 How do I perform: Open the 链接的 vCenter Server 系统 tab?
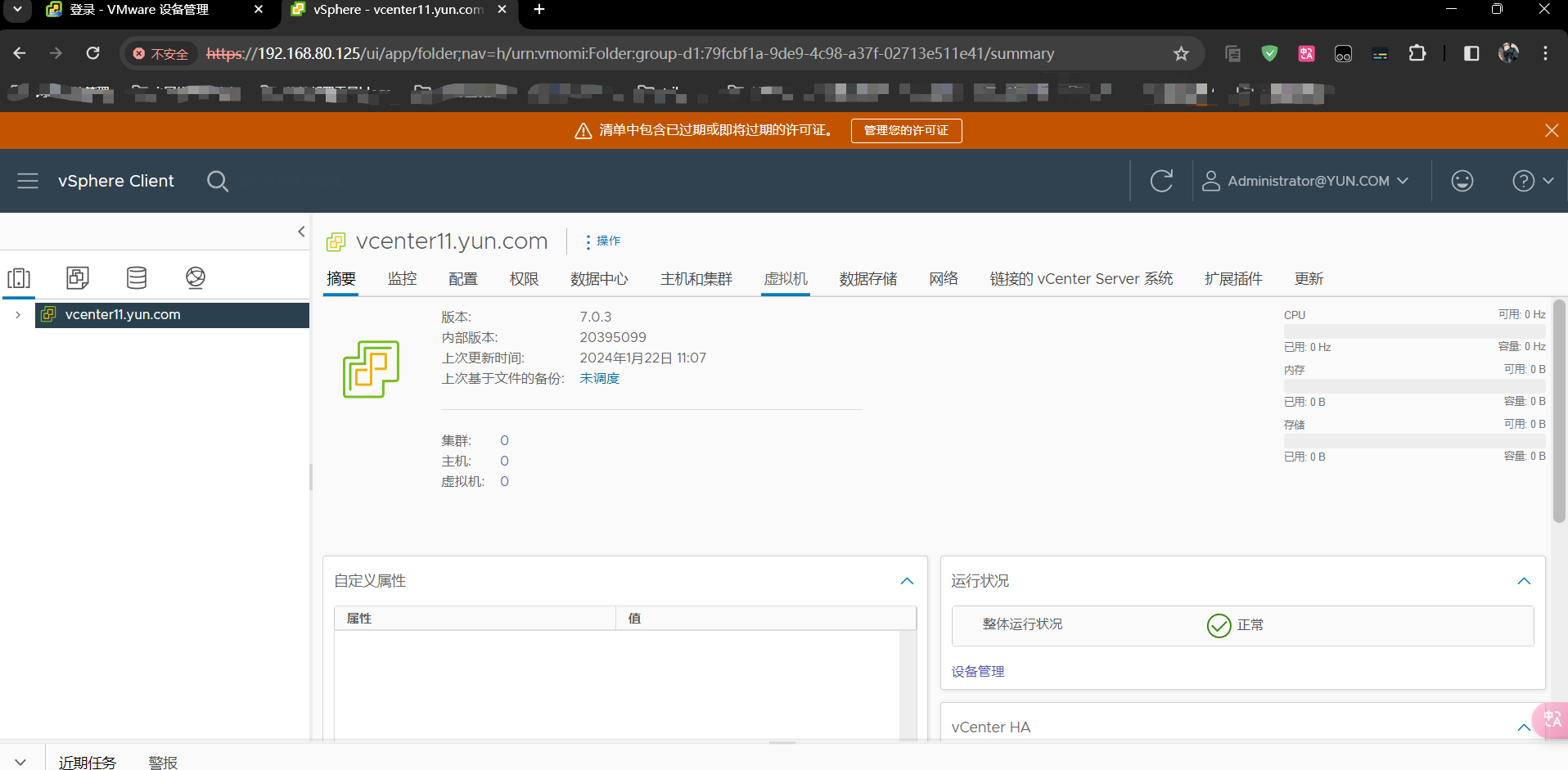point(1081,279)
